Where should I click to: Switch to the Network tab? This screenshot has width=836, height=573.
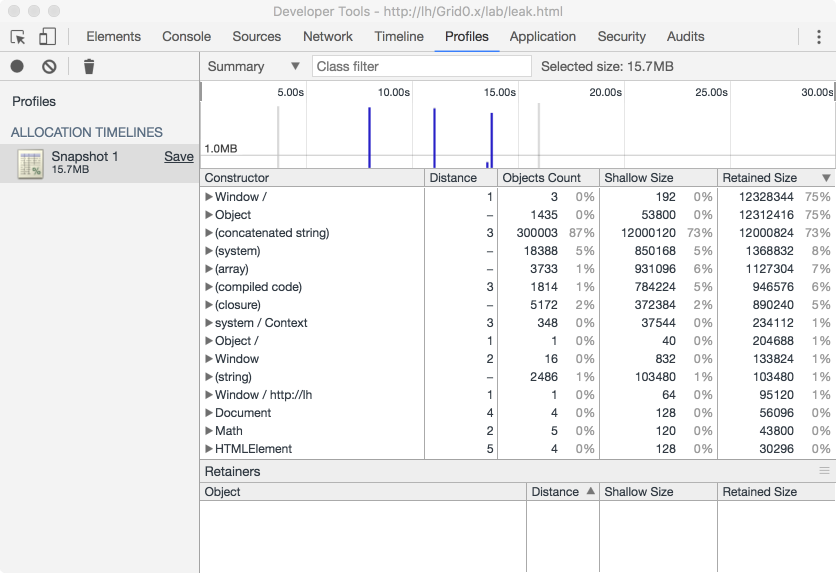[x=327, y=37]
